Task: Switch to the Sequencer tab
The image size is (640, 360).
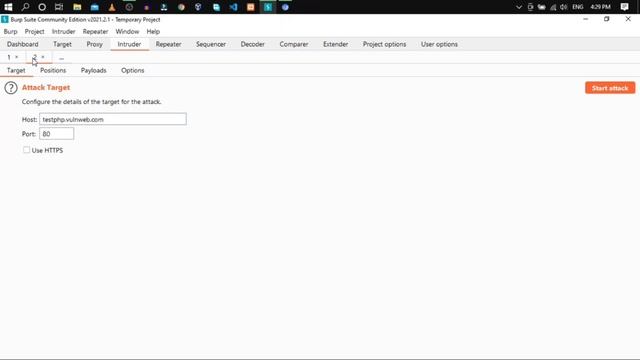Action: coord(211,44)
